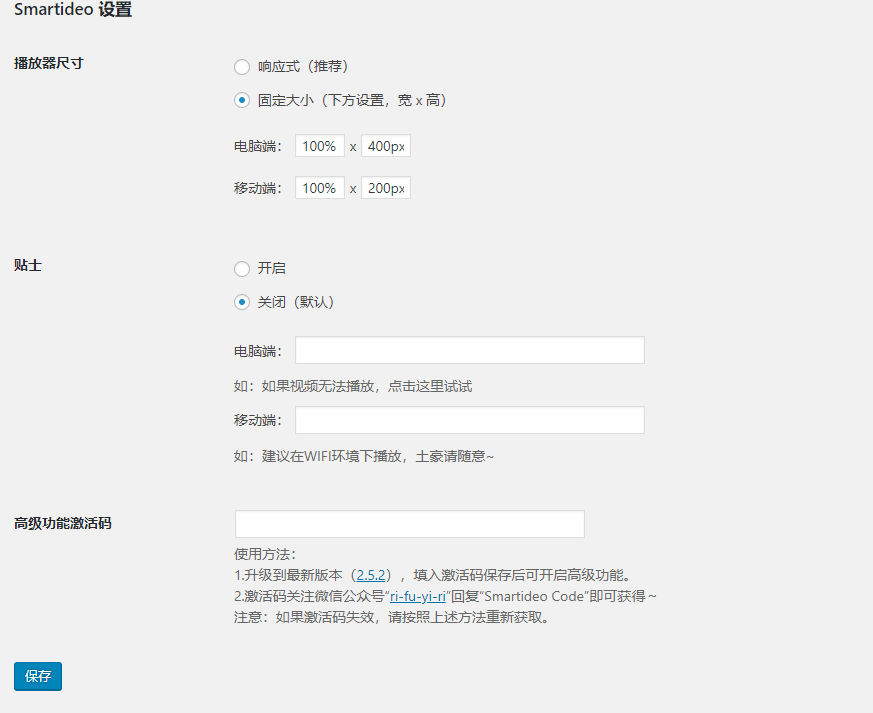
Task: Enable the 开启 tips option
Action: point(241,268)
